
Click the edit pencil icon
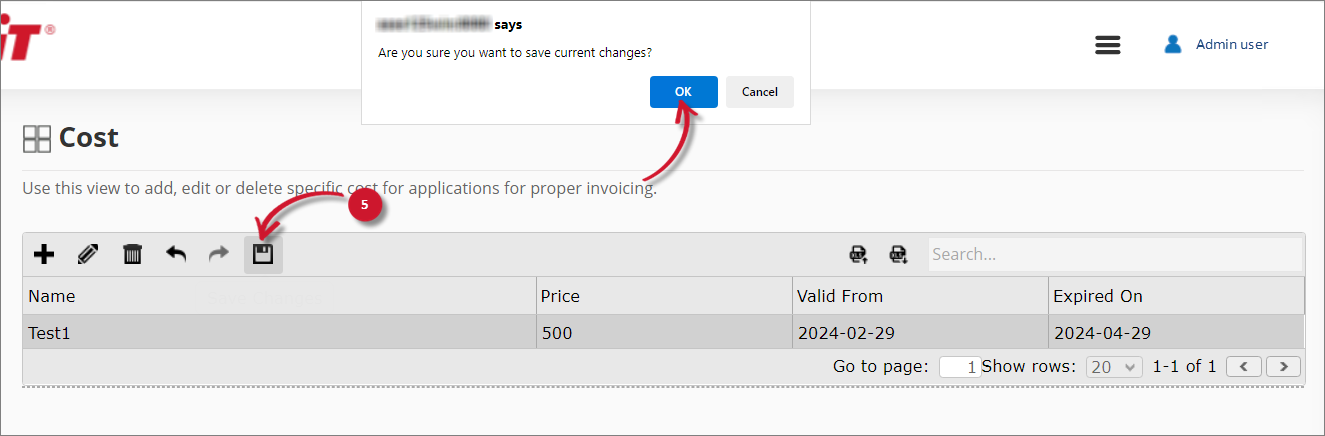click(x=88, y=255)
